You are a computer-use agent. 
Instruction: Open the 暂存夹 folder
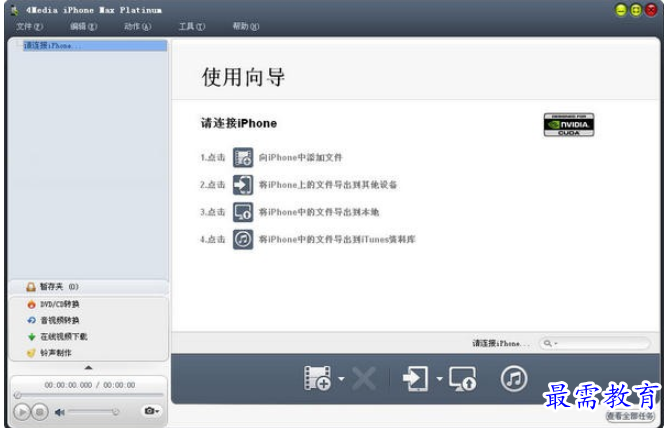[88, 287]
